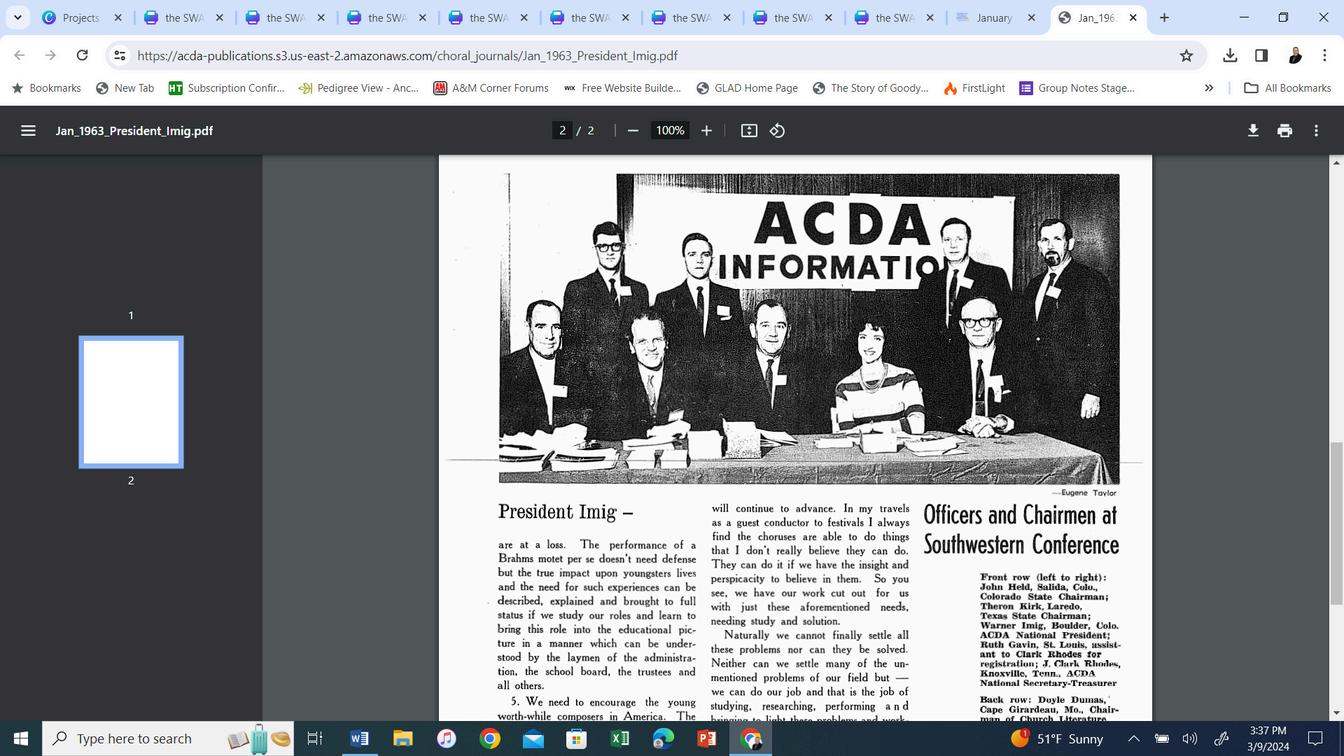
Task: Open the Group Notes Stage bookmark
Action: [1077, 88]
